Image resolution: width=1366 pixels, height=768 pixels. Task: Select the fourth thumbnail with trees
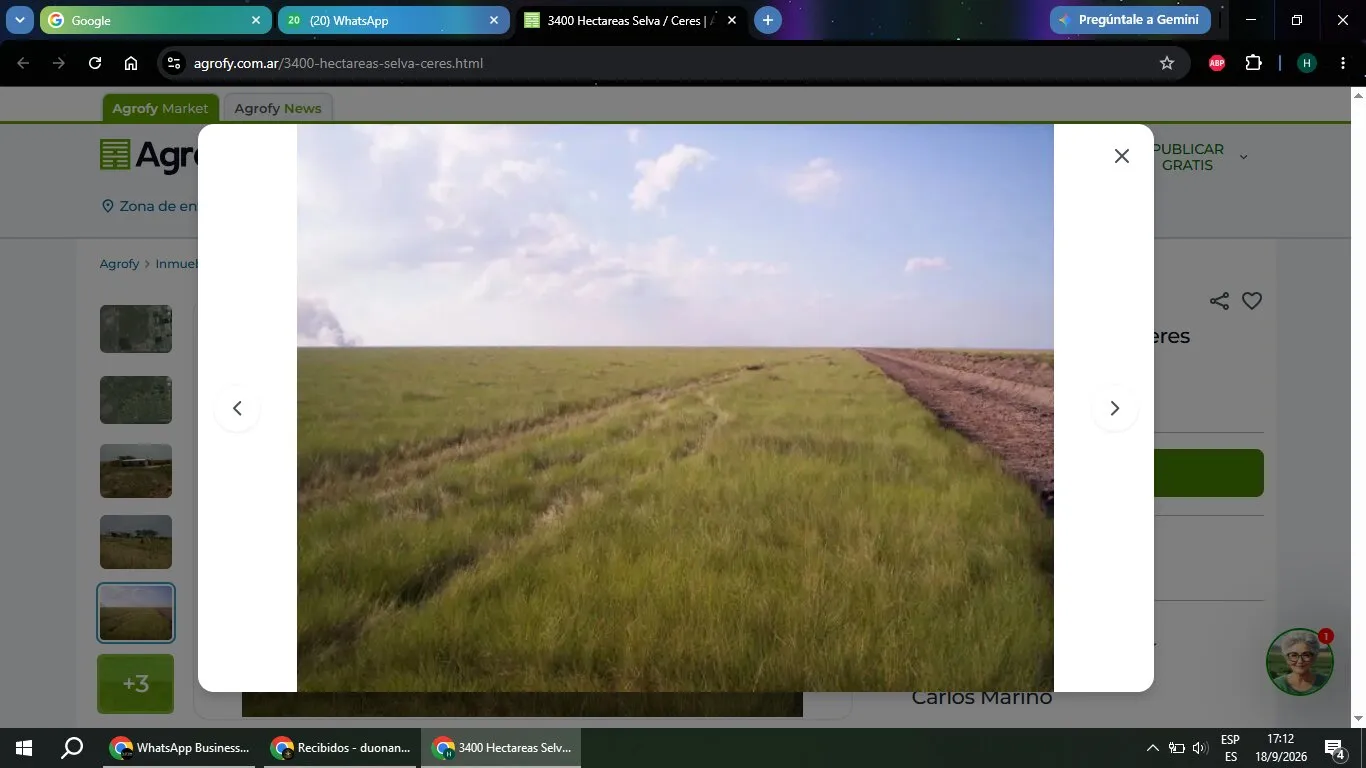136,542
